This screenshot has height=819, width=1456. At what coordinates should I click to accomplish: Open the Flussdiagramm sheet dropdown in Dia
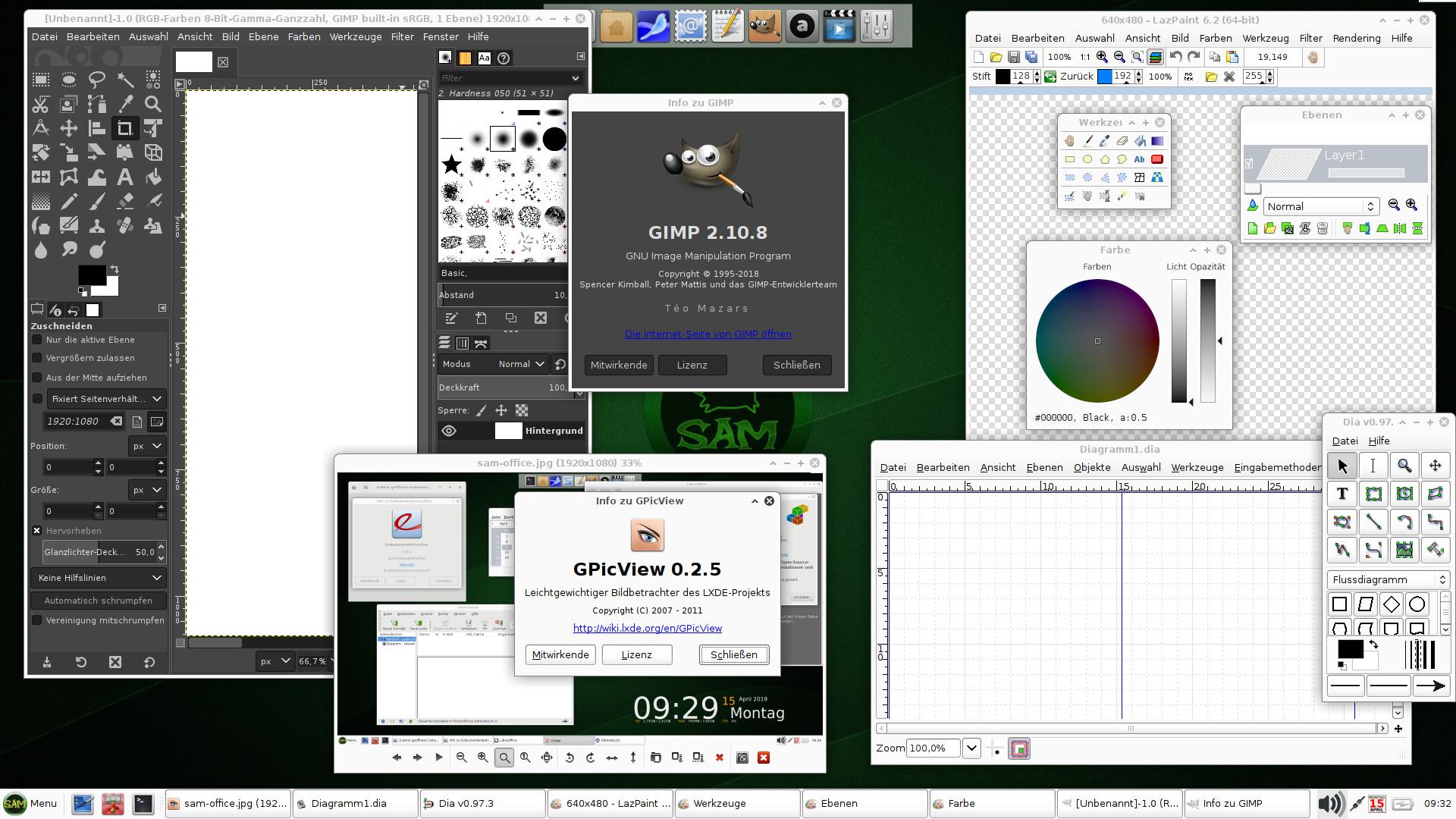click(x=1389, y=579)
